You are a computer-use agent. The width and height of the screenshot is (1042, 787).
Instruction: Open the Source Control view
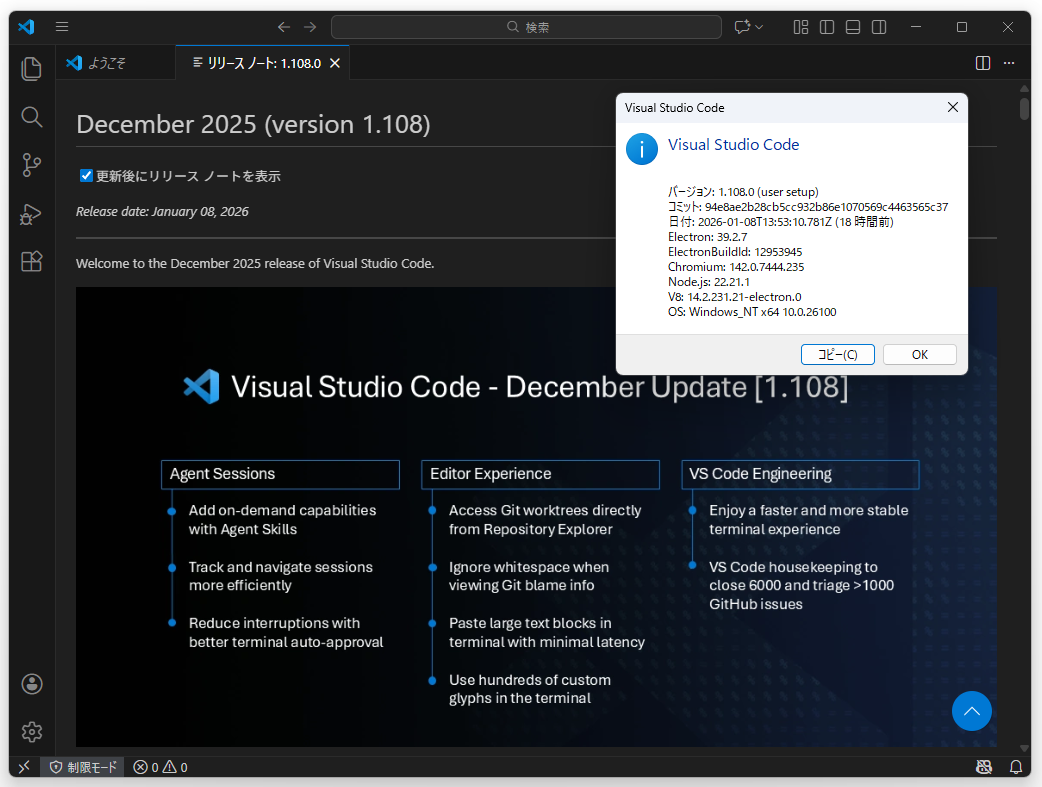click(31, 165)
